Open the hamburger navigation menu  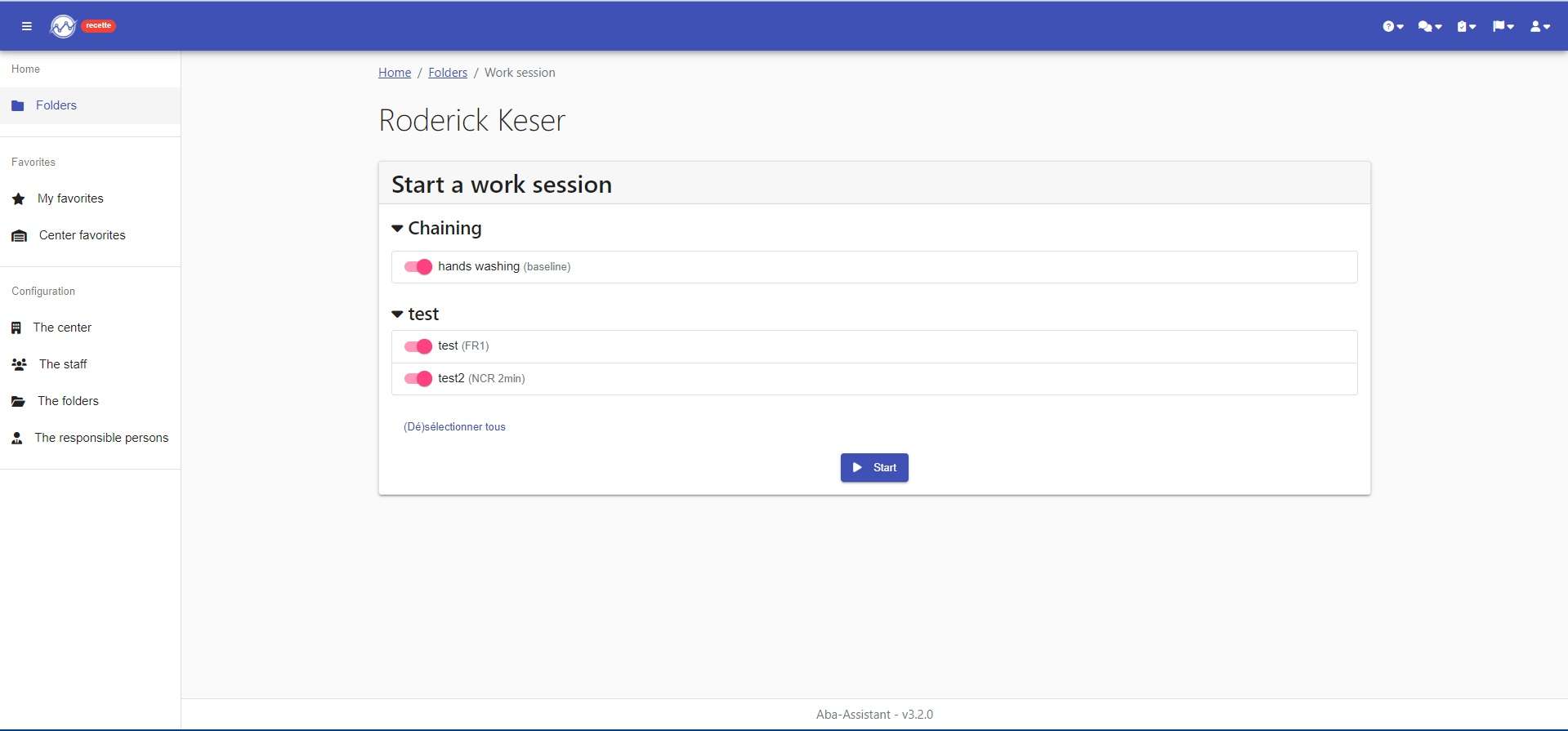27,26
